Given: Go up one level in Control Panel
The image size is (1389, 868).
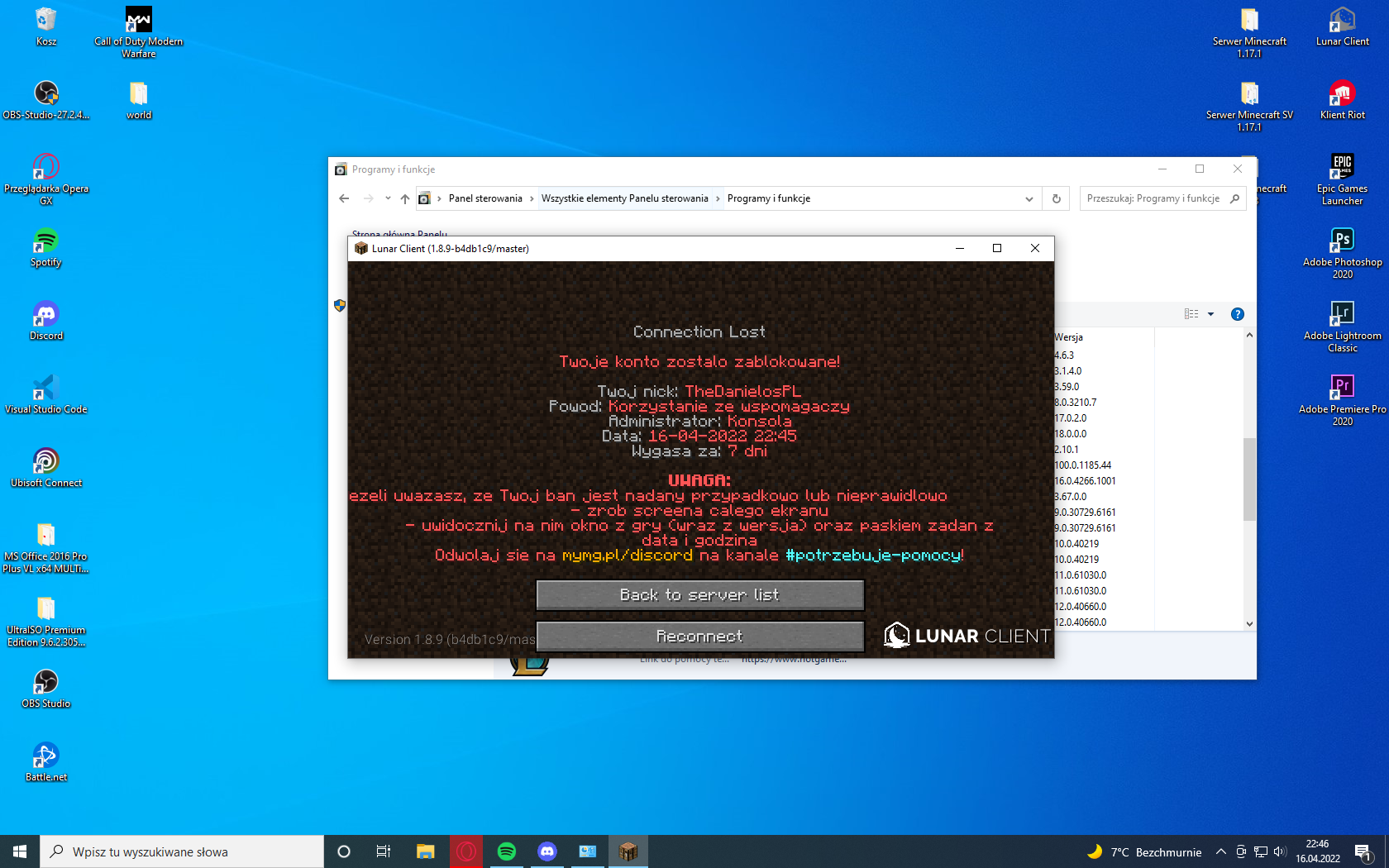Looking at the screenshot, I should [x=404, y=198].
